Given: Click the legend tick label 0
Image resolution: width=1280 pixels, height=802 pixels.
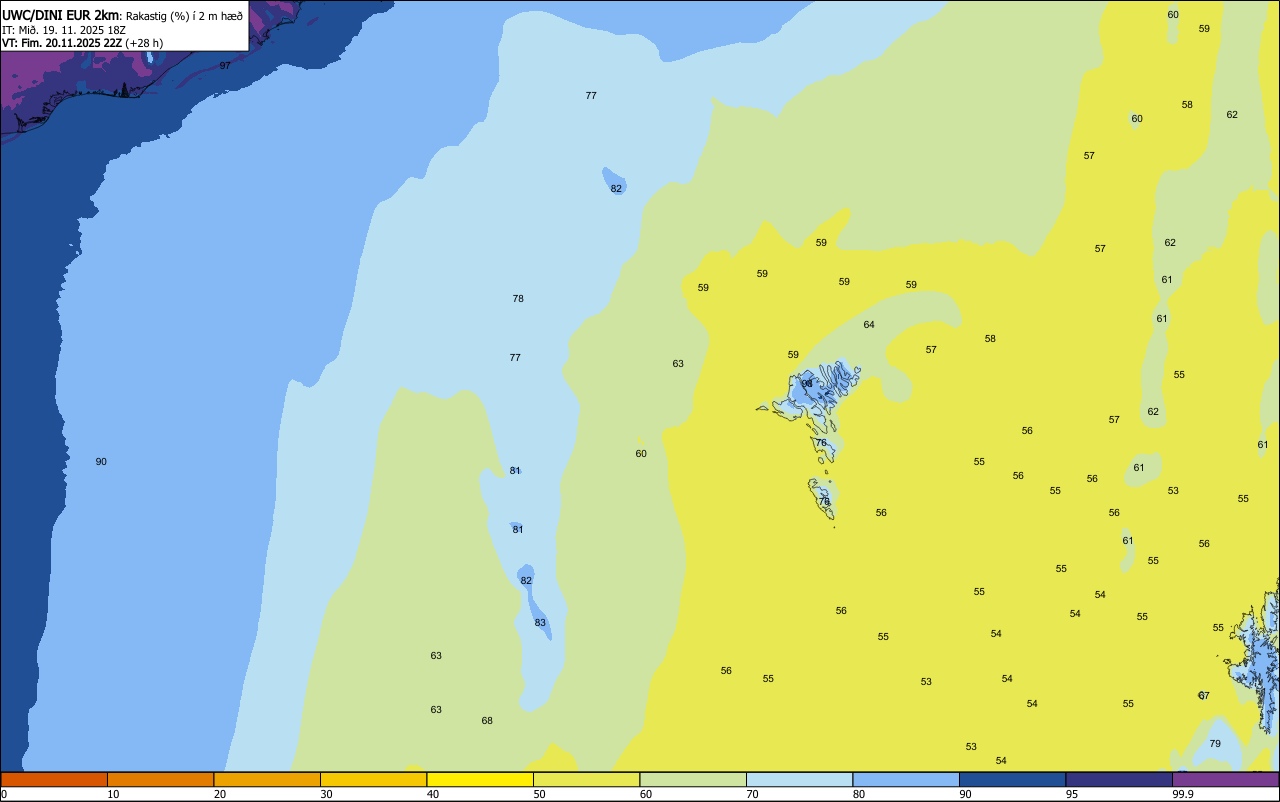Looking at the screenshot, I should [4, 794].
